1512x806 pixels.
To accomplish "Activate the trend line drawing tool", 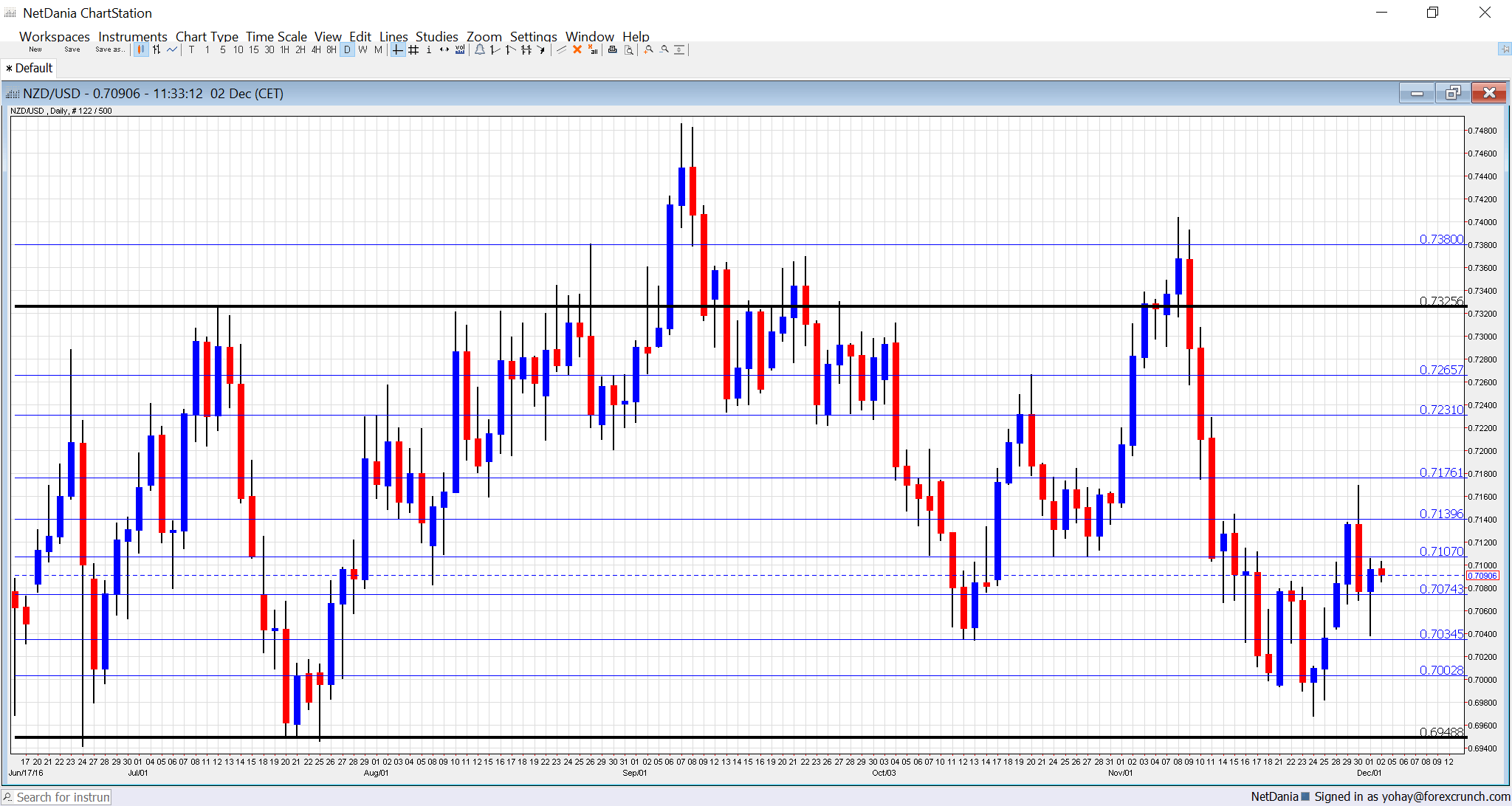I will (494, 50).
